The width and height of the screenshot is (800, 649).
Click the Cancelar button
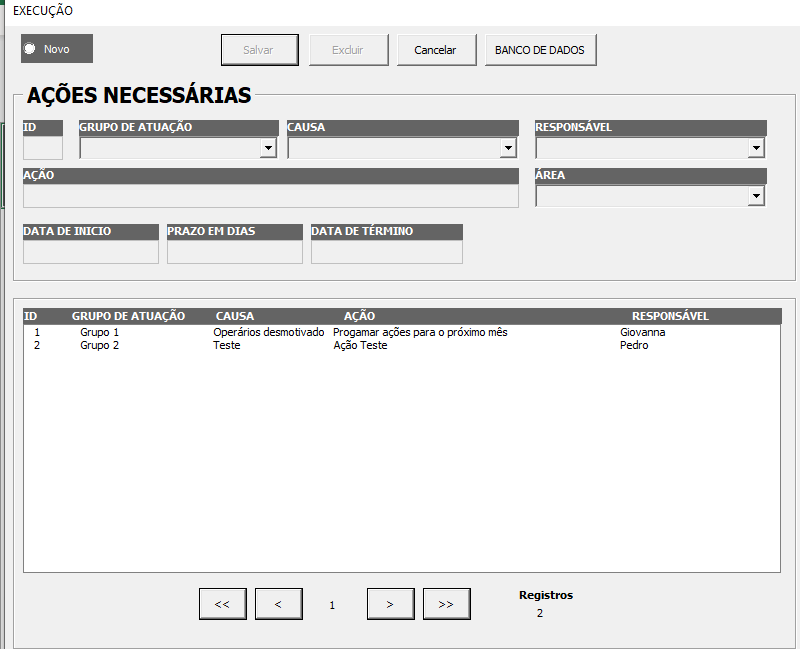(436, 50)
